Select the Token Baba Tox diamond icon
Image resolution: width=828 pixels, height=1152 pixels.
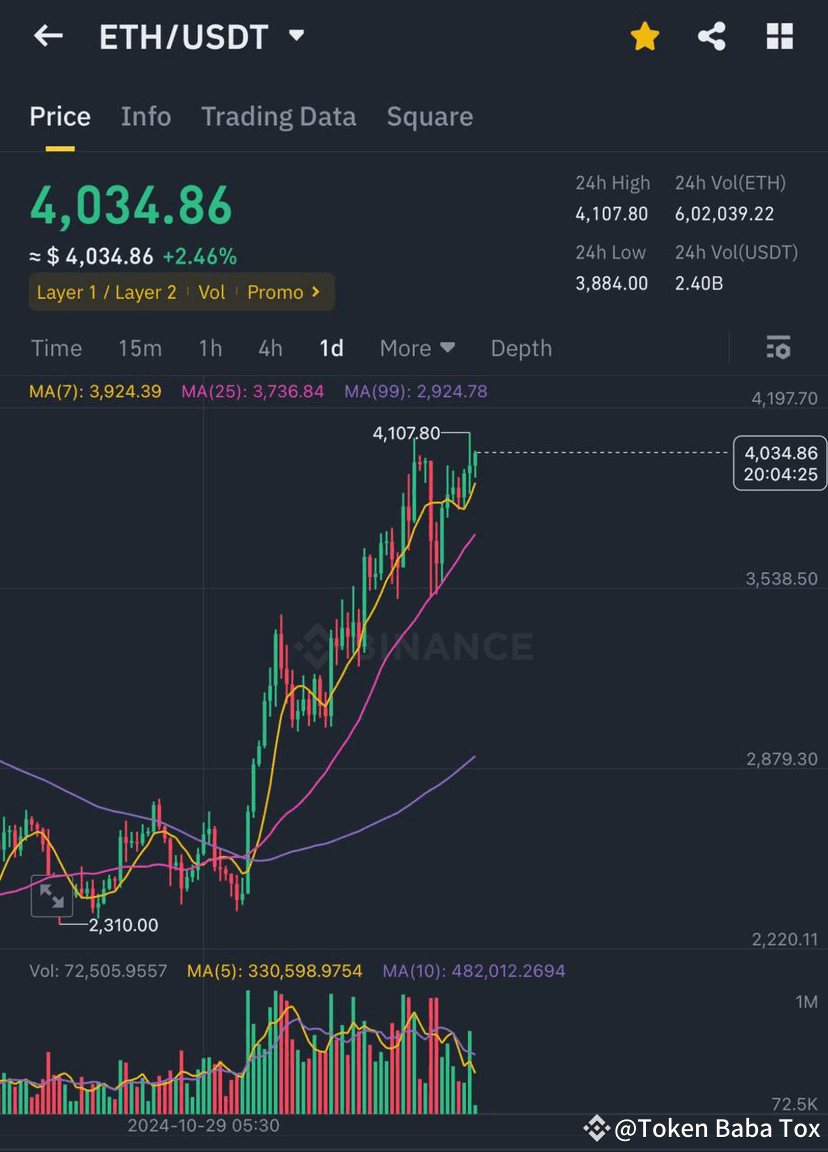597,1128
